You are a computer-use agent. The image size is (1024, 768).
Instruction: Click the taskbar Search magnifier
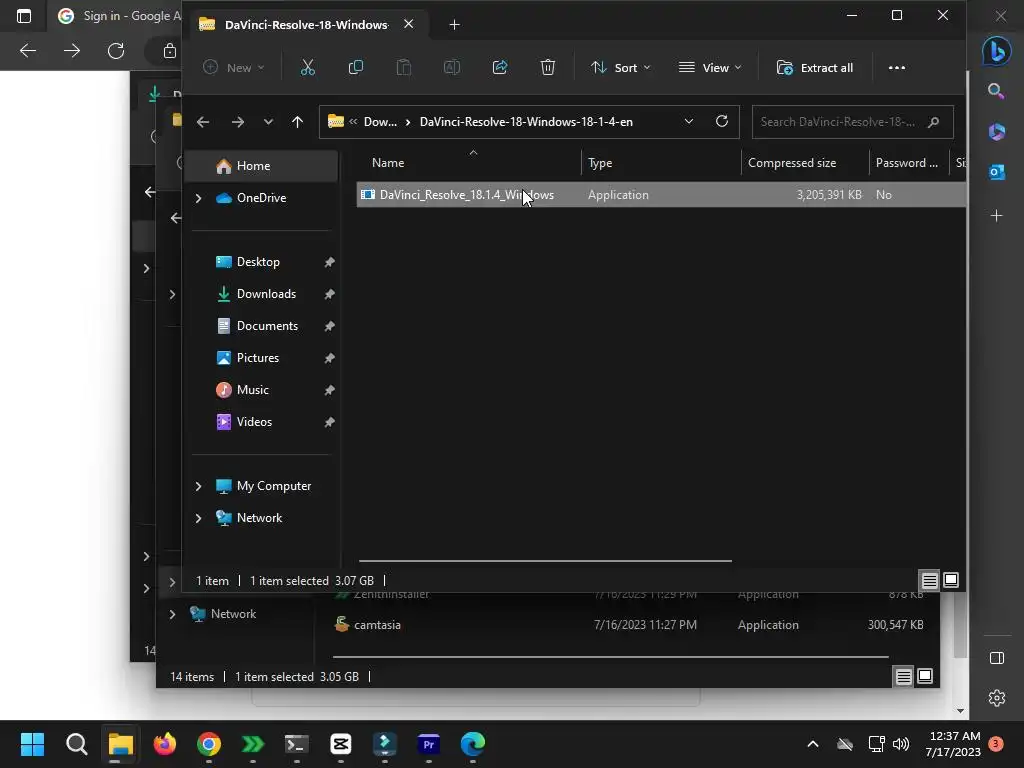pos(76,744)
